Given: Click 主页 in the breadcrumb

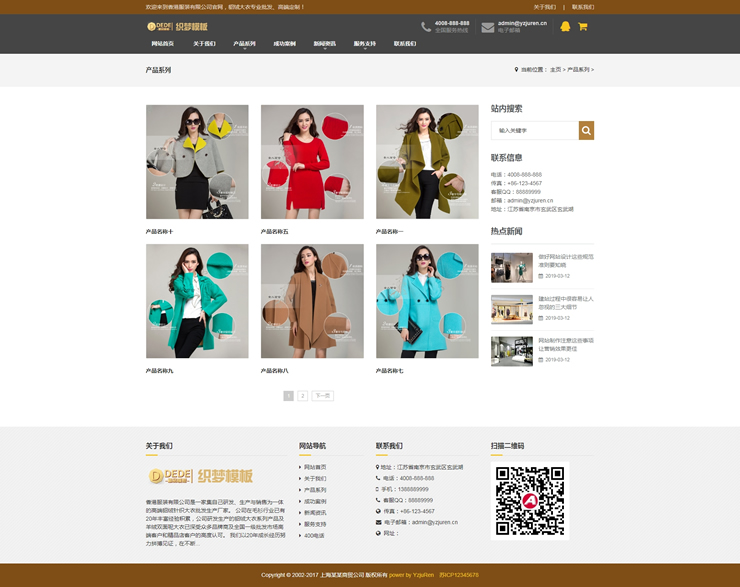Looking at the screenshot, I should click(x=555, y=70).
